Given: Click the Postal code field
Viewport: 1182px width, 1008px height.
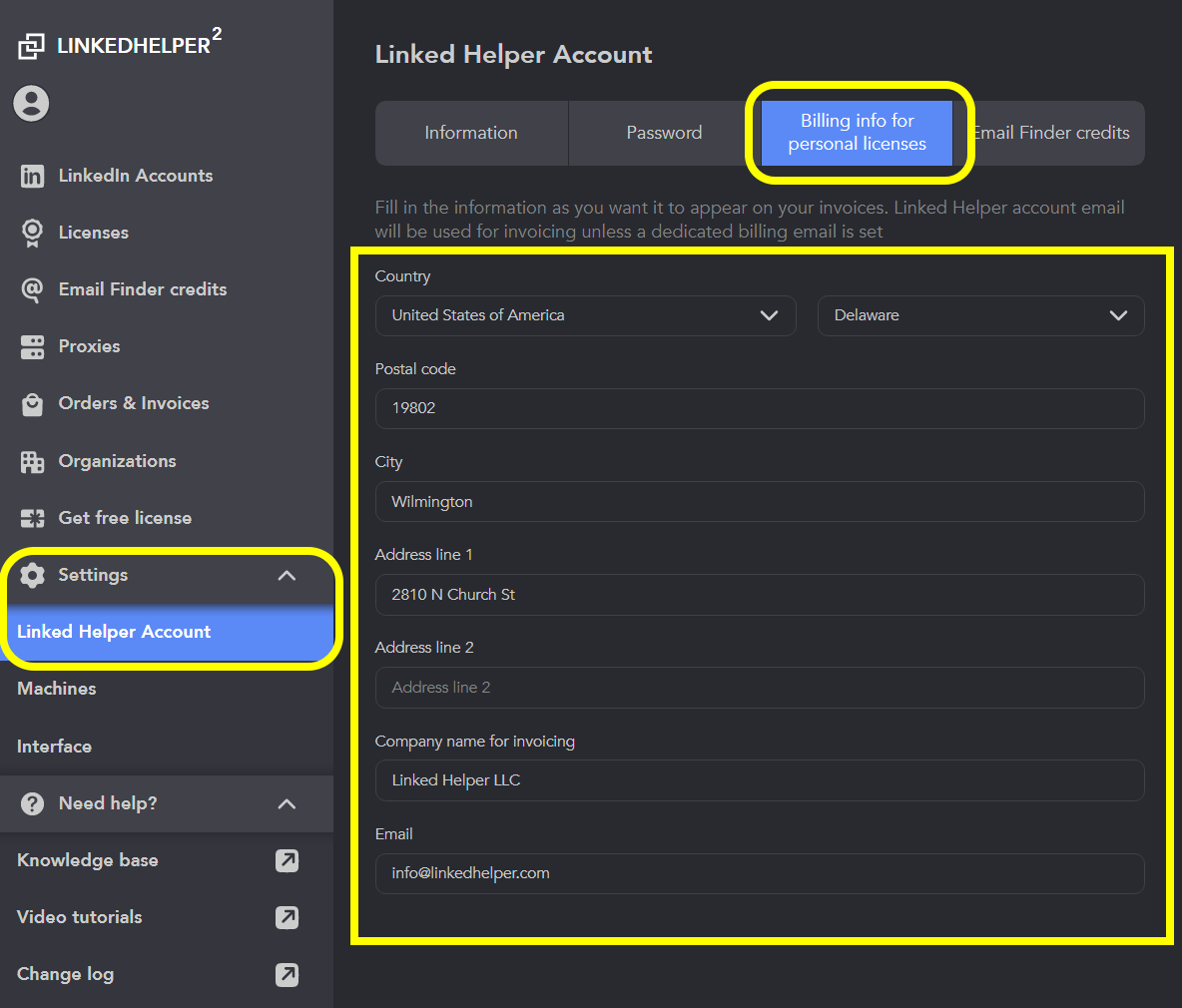Looking at the screenshot, I should tap(760, 408).
